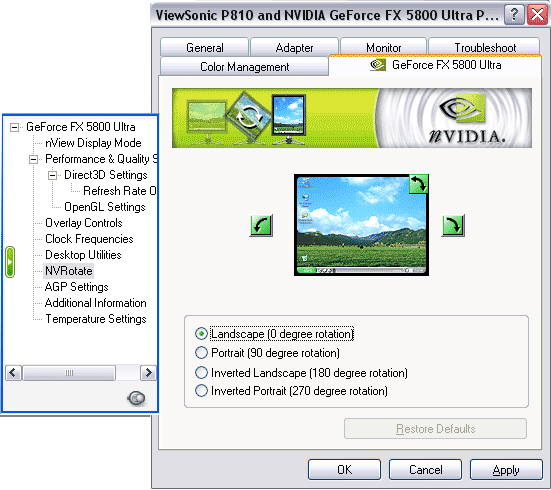Collapse the Performance & Quality node
Viewport: 551px width, 490px height.
pos(33,159)
